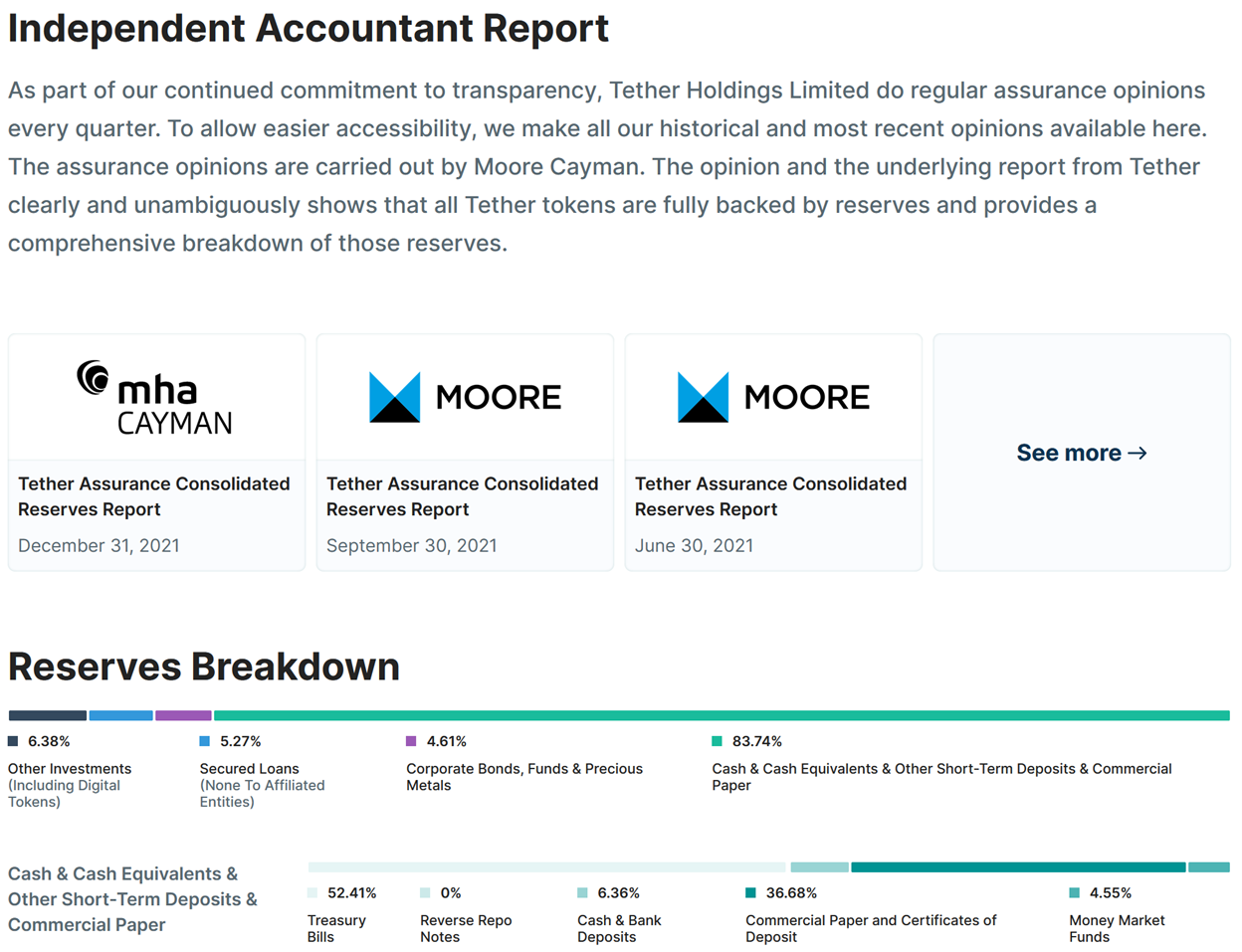Click the arrow icon beside See more
The image size is (1242, 952).
[1138, 454]
